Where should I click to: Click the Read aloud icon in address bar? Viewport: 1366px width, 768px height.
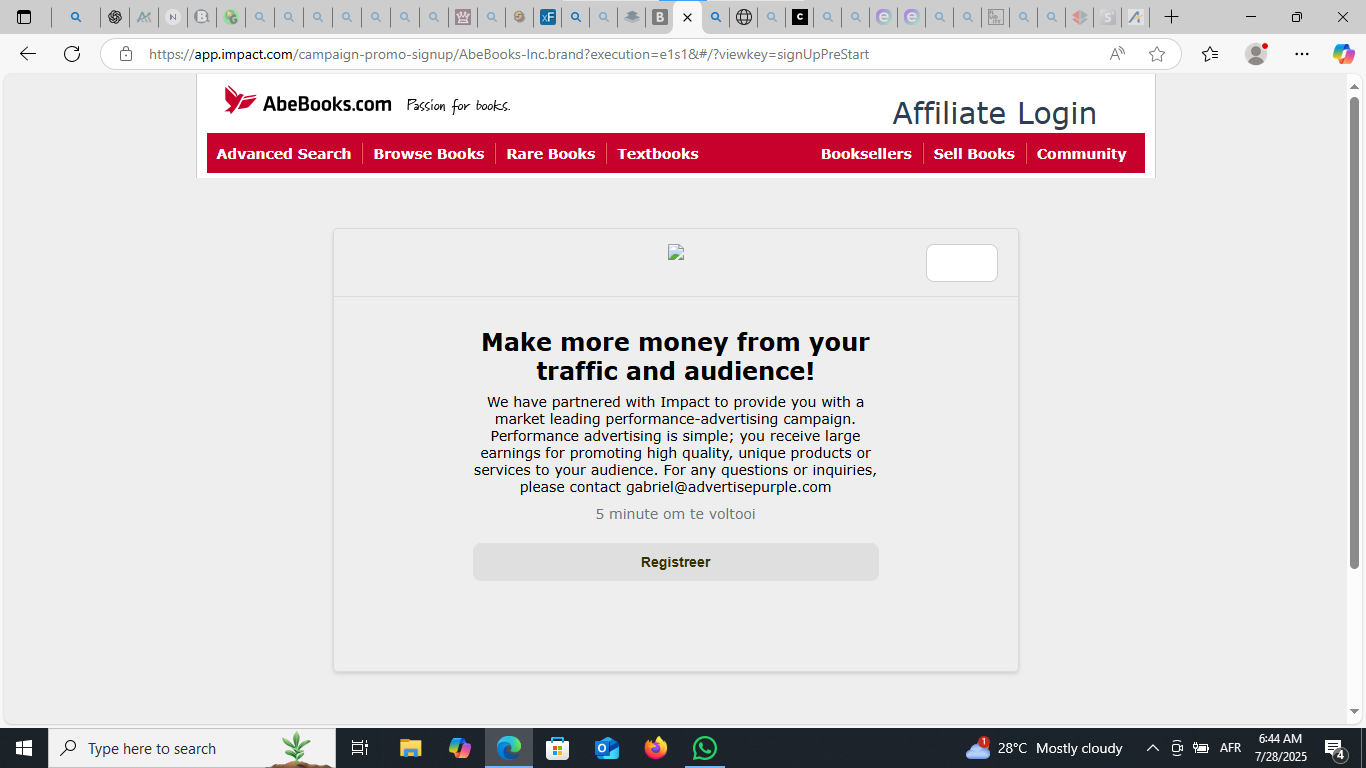pos(1118,54)
